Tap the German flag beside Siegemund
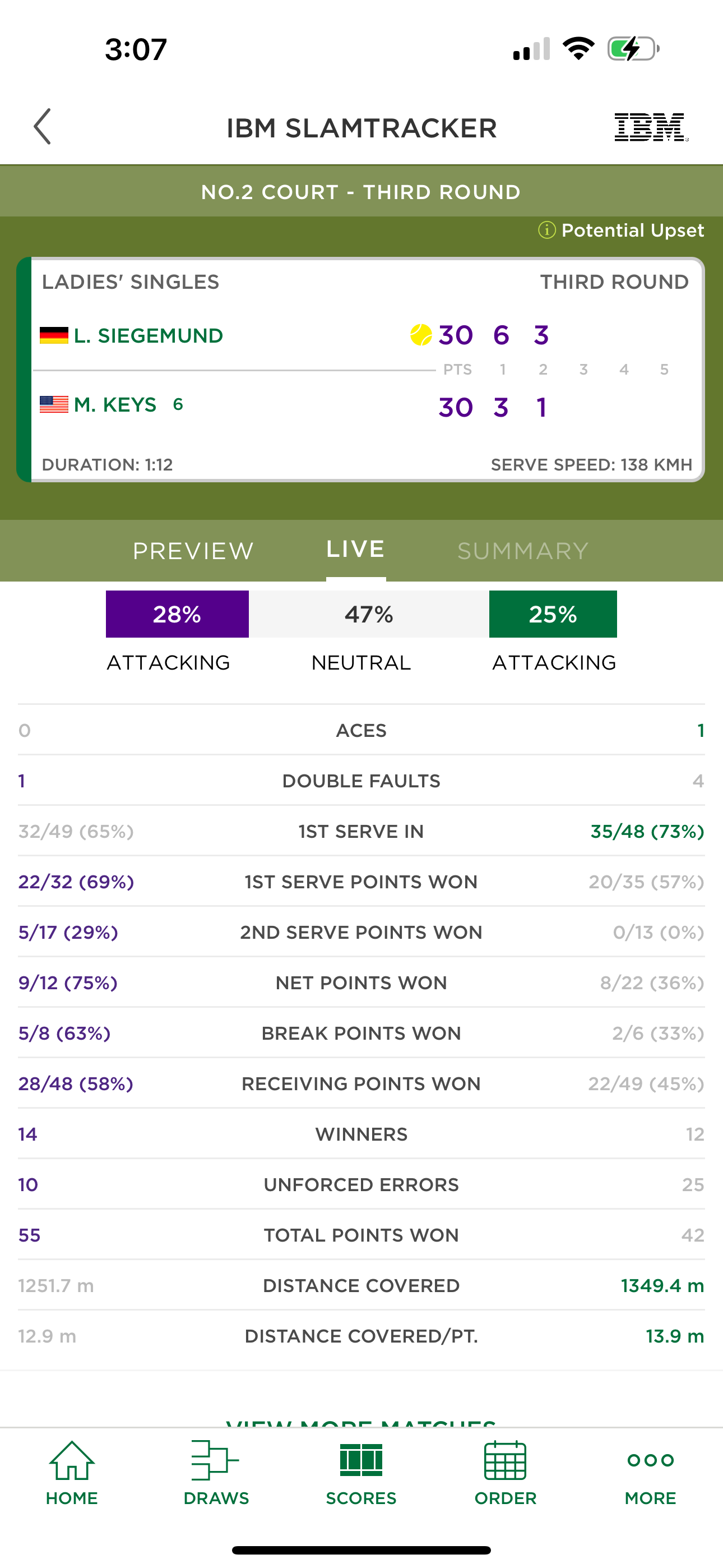The width and height of the screenshot is (723, 1568). coord(54,335)
